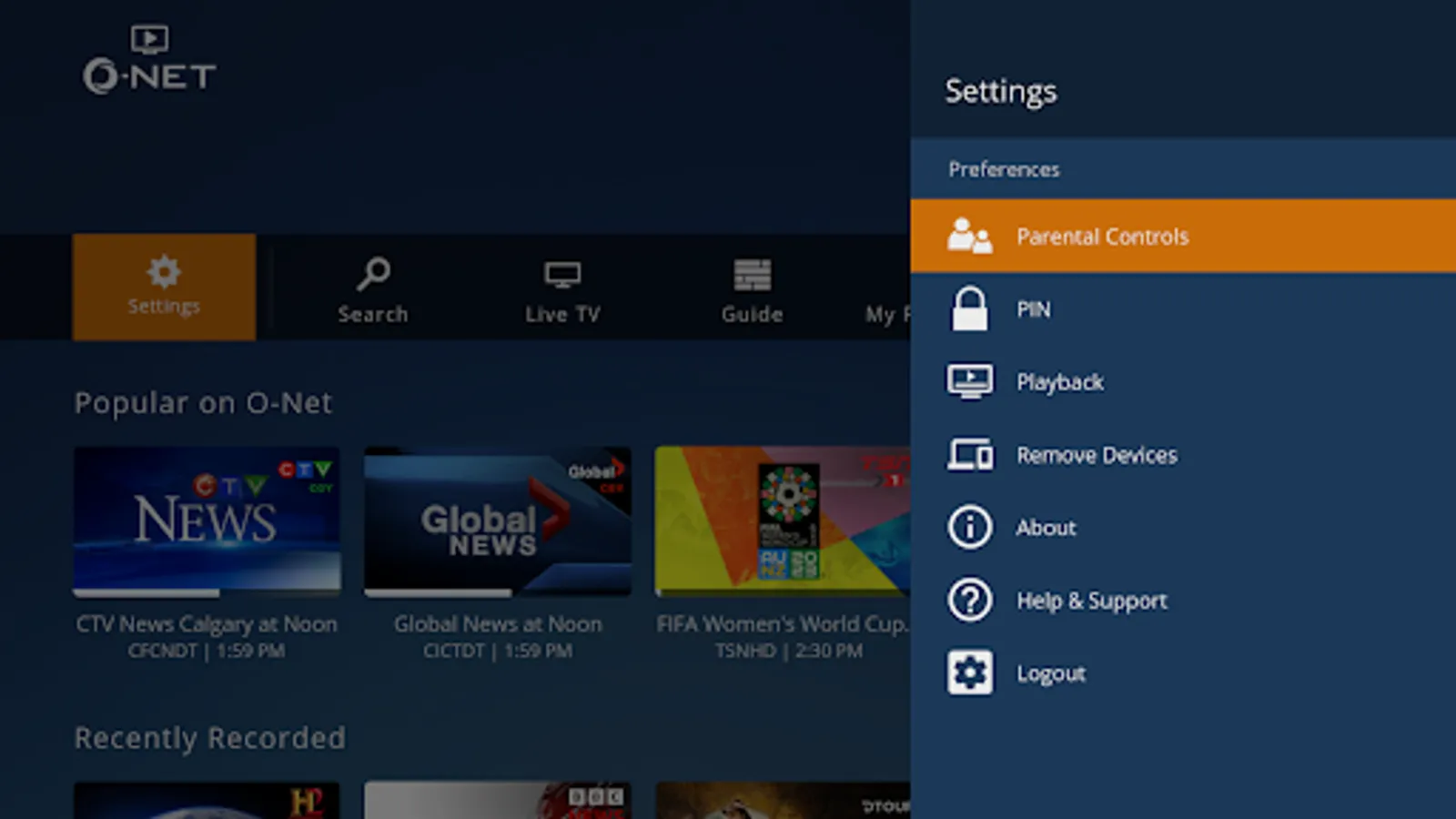Click the Playback screen icon

coord(969,382)
